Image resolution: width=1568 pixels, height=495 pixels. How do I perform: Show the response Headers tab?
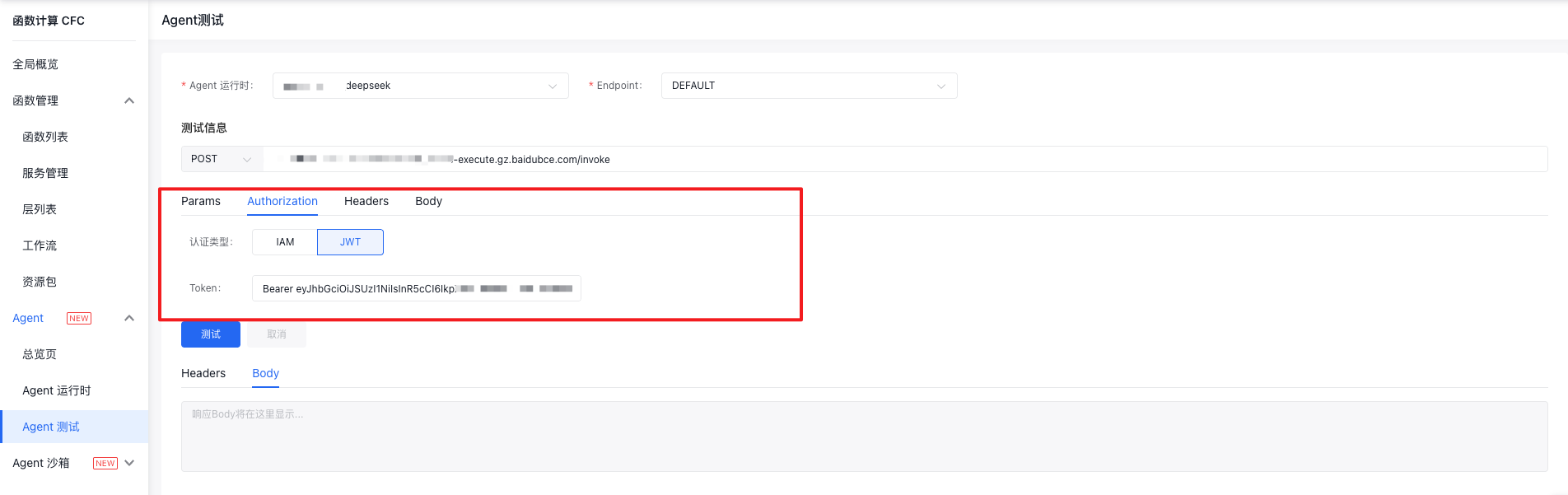tap(203, 373)
